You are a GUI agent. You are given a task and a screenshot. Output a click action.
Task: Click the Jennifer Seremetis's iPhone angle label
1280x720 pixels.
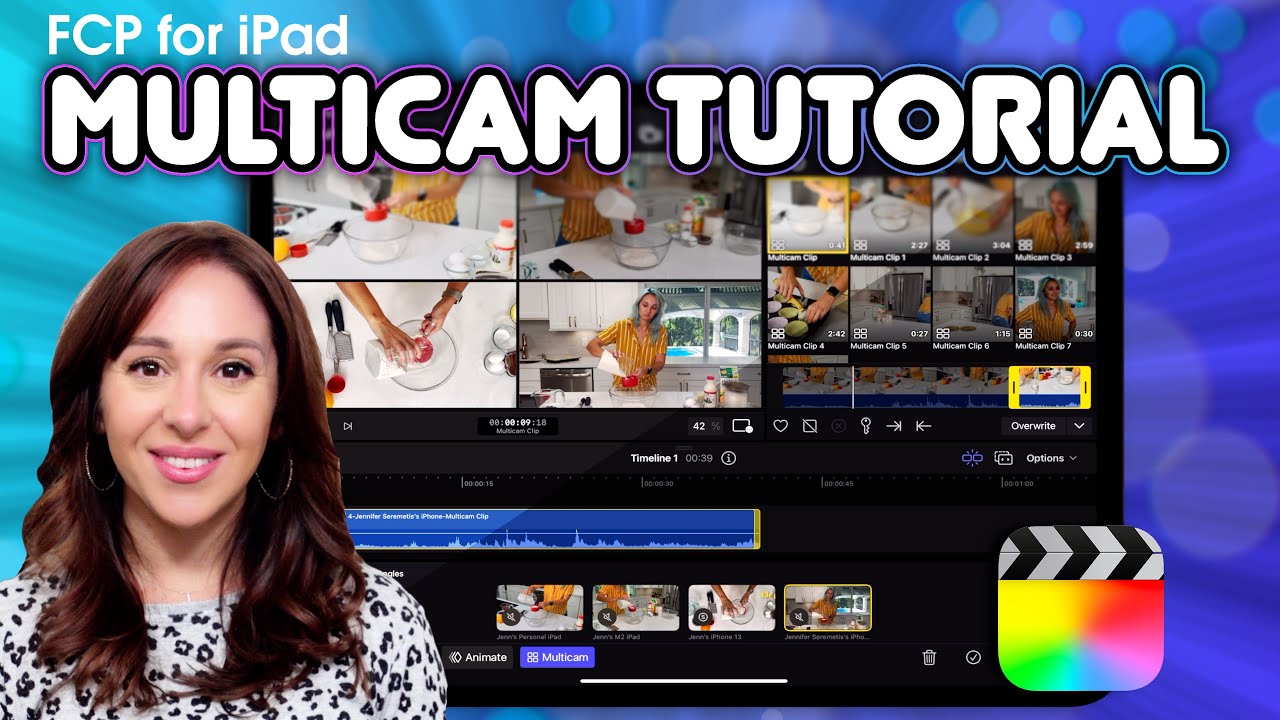pyautogui.click(x=827, y=637)
